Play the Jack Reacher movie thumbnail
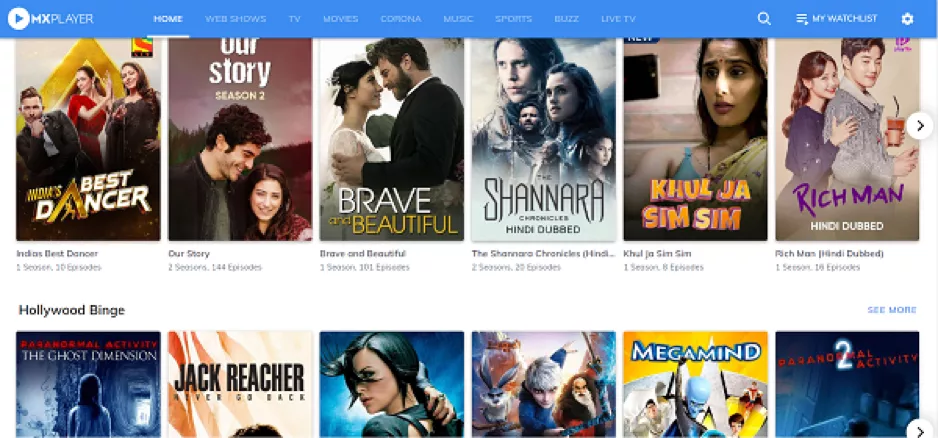Screen dimensions: 938x438 point(240,385)
